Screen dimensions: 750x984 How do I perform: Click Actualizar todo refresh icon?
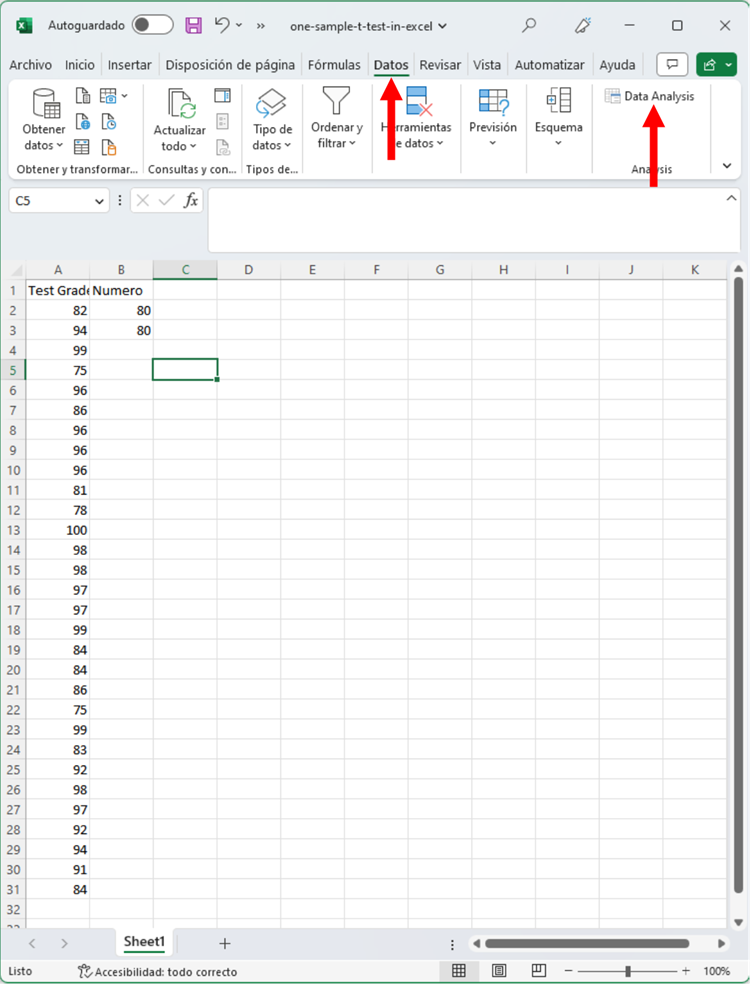click(x=180, y=103)
